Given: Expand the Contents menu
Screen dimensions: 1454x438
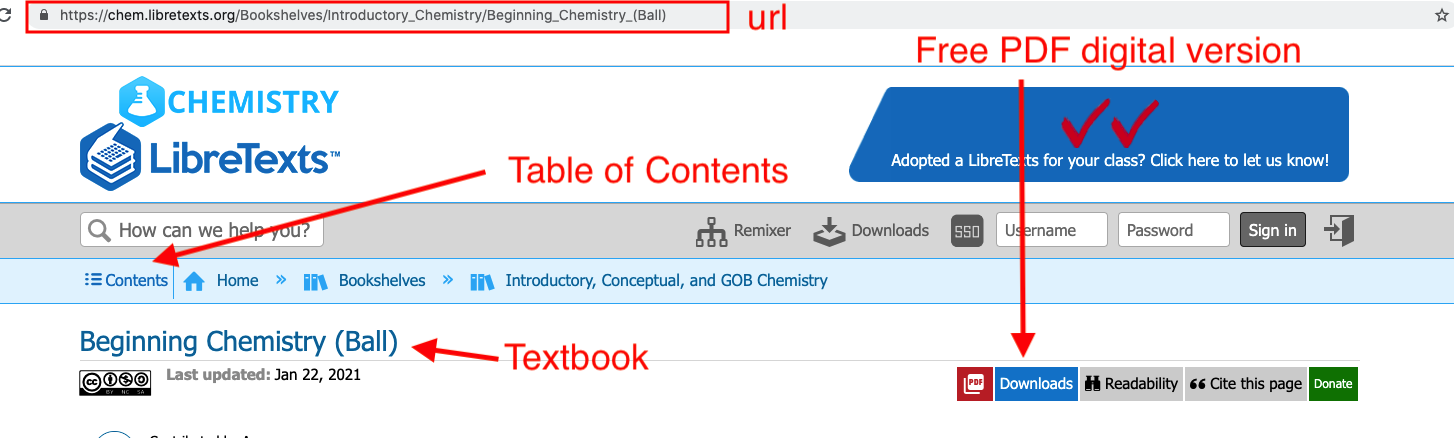Looking at the screenshot, I should pos(126,280).
